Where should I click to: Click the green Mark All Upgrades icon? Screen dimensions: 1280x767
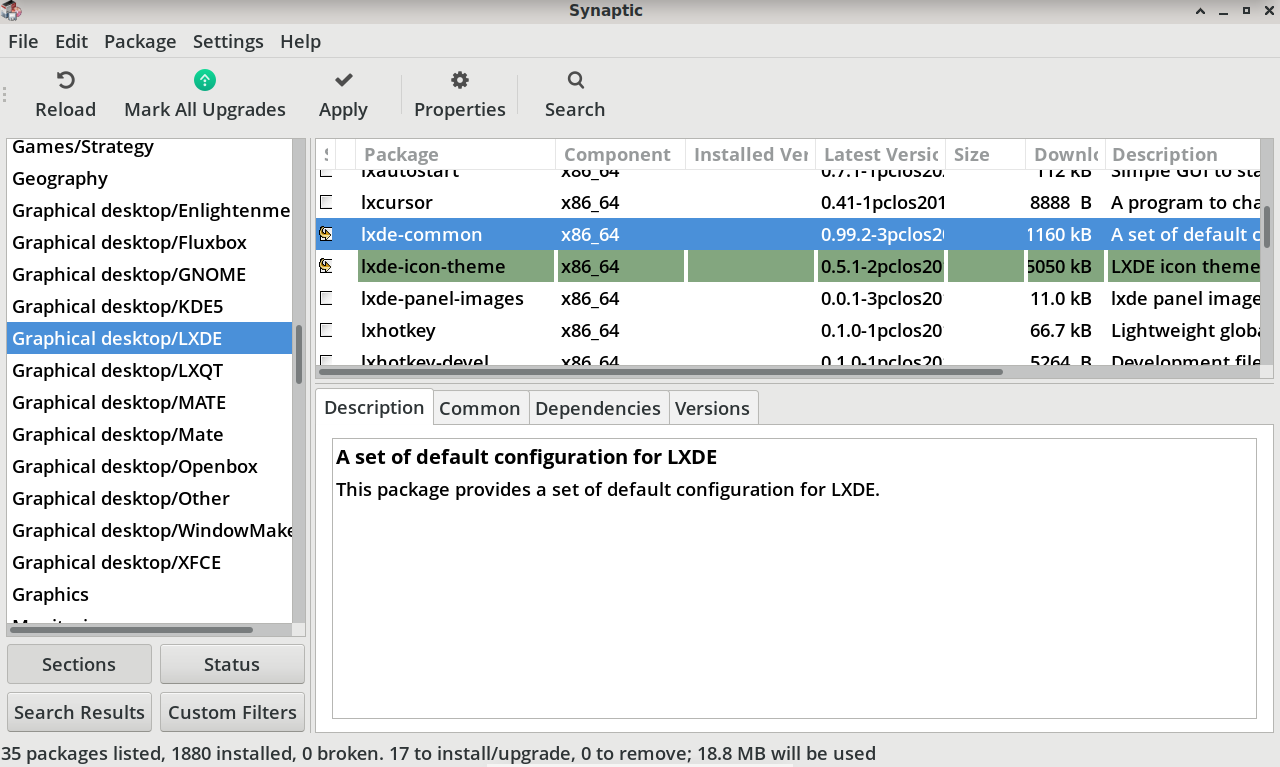click(205, 80)
